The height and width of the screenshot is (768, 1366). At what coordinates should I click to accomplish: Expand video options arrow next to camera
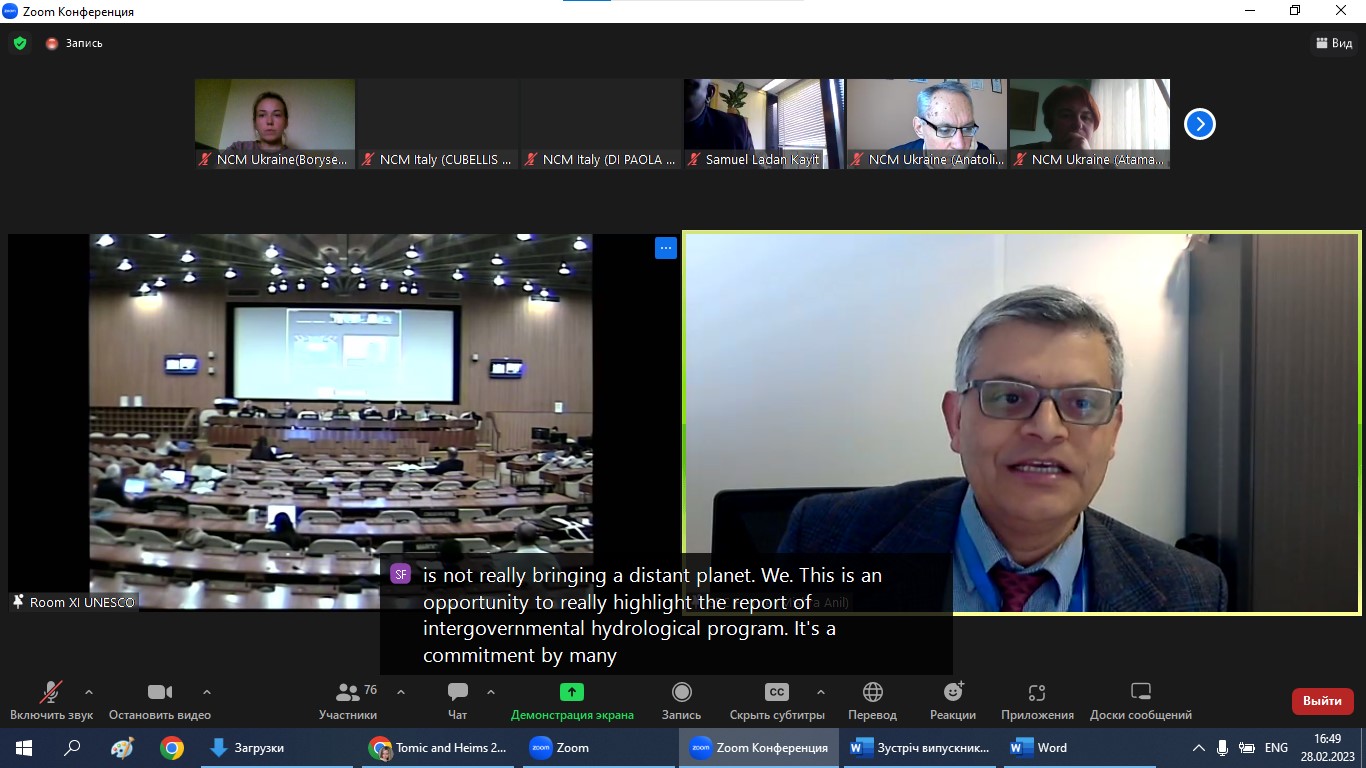[207, 692]
